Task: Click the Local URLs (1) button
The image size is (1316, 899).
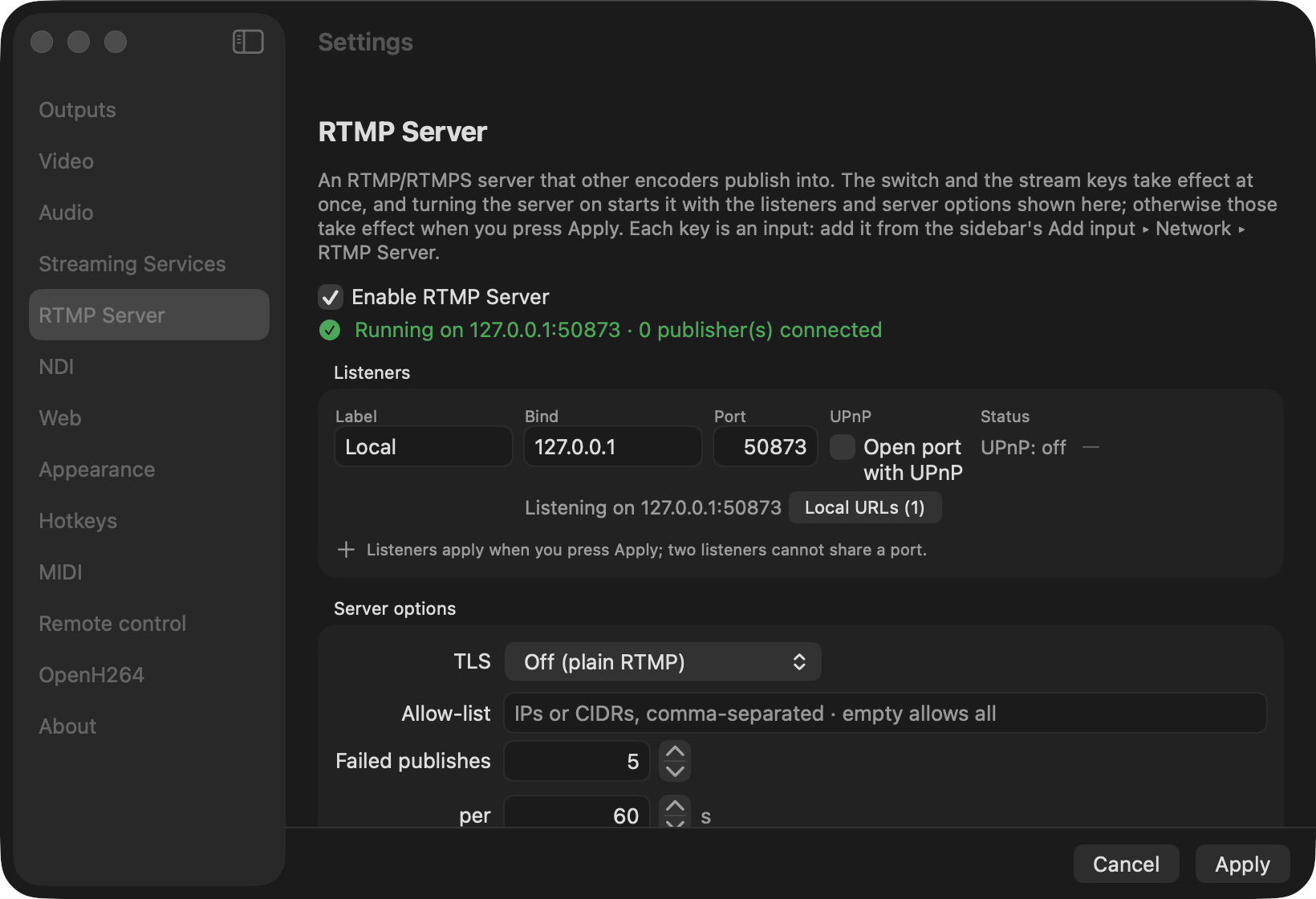Action: coord(865,507)
